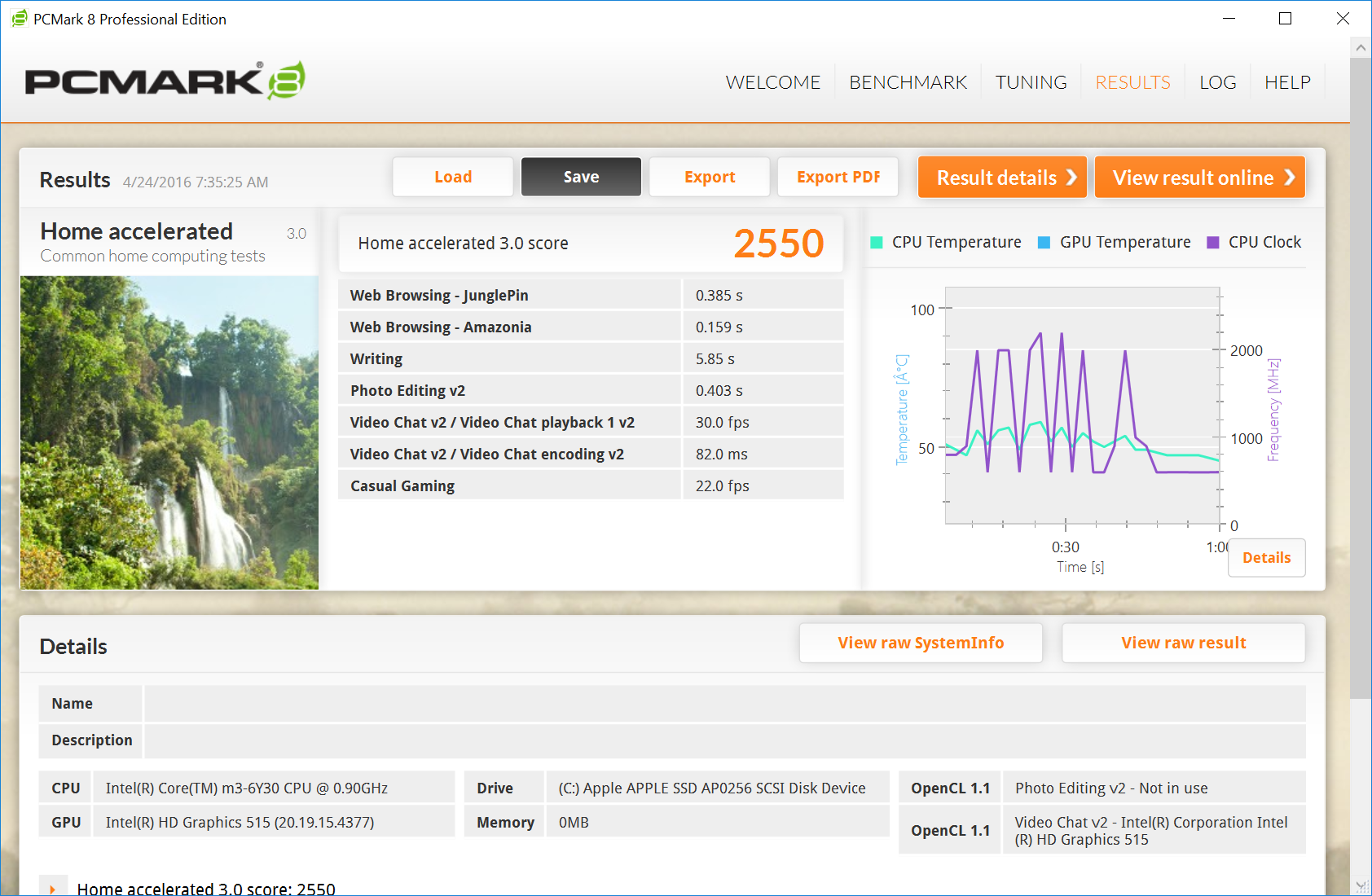
Task: Switch to the BENCHMARK tab
Action: [x=908, y=82]
